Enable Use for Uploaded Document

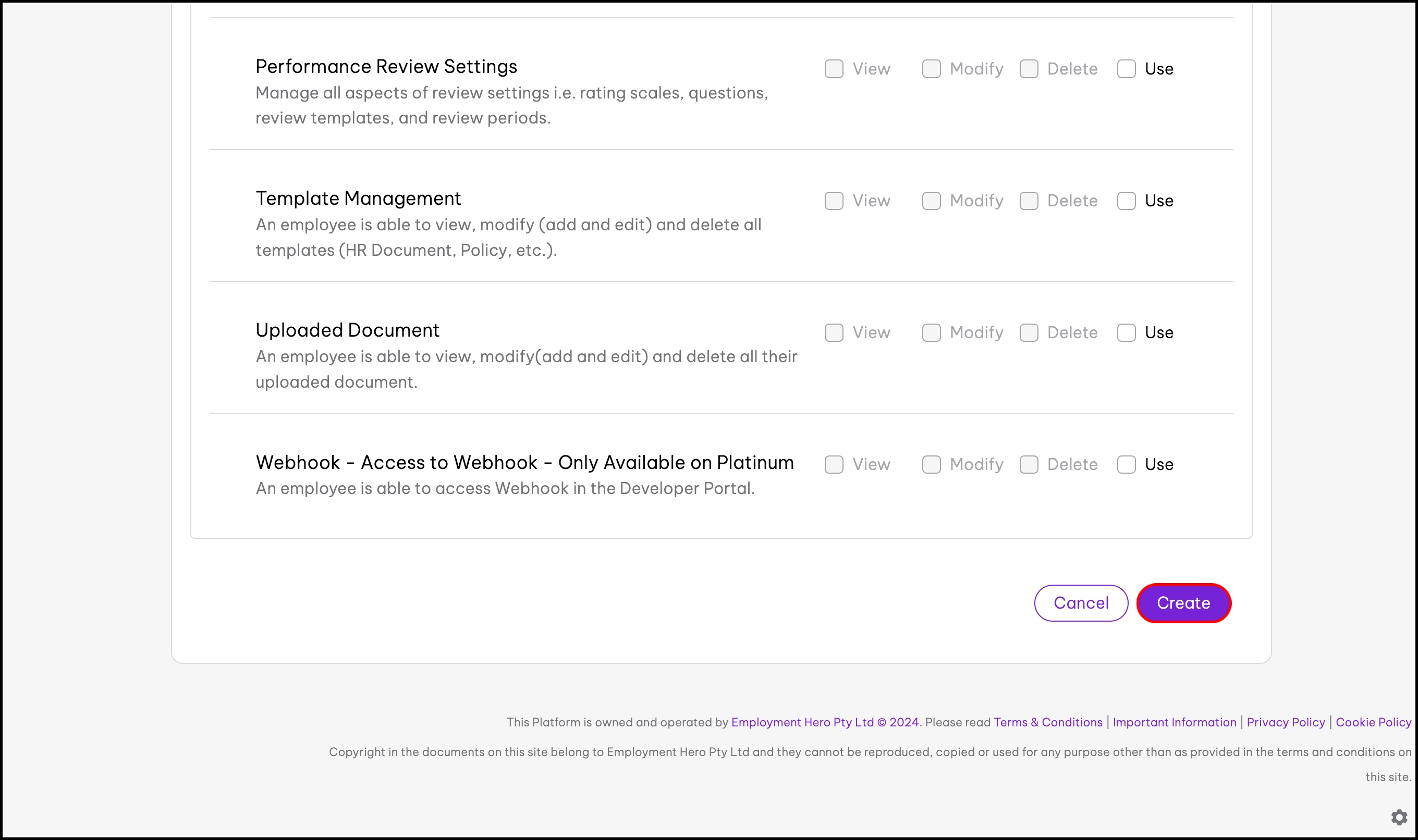(1126, 333)
